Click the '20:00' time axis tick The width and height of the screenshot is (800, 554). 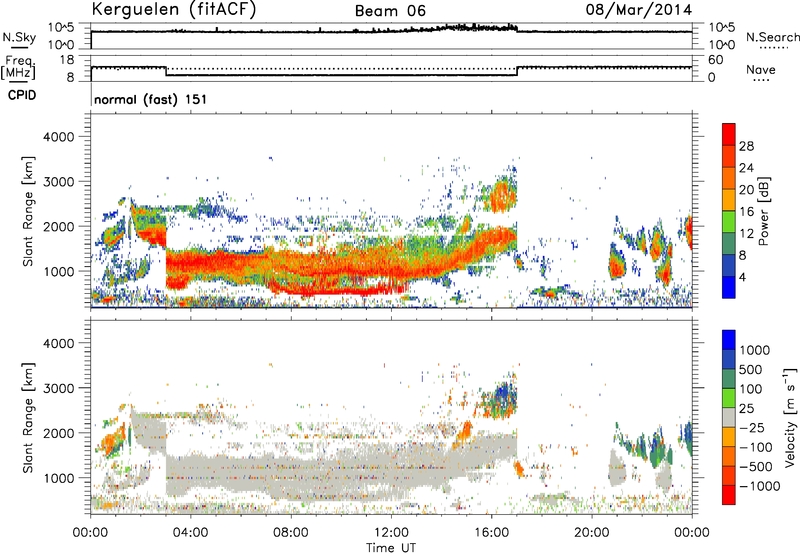tap(592, 533)
